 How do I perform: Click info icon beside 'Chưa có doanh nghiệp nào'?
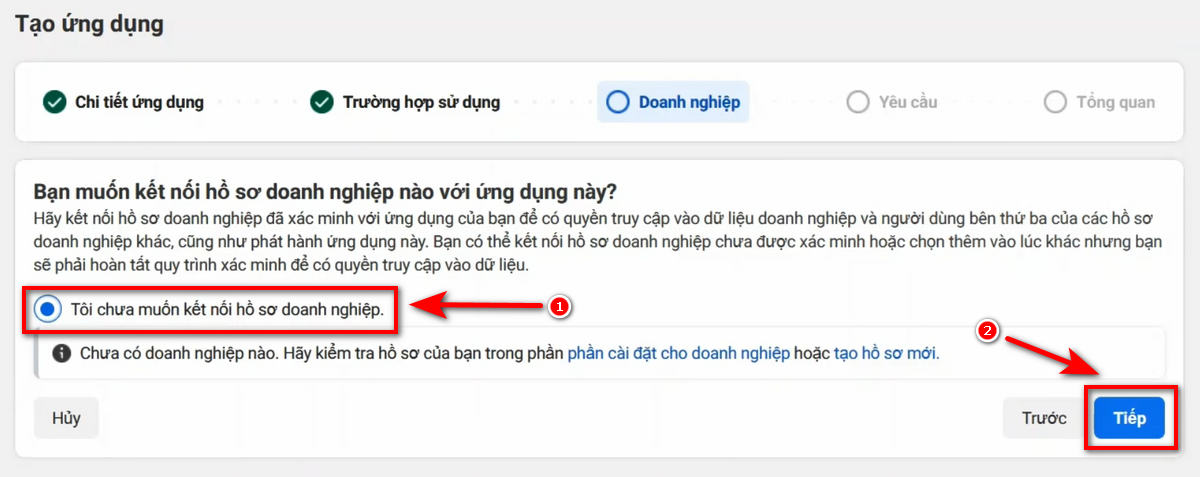point(62,353)
